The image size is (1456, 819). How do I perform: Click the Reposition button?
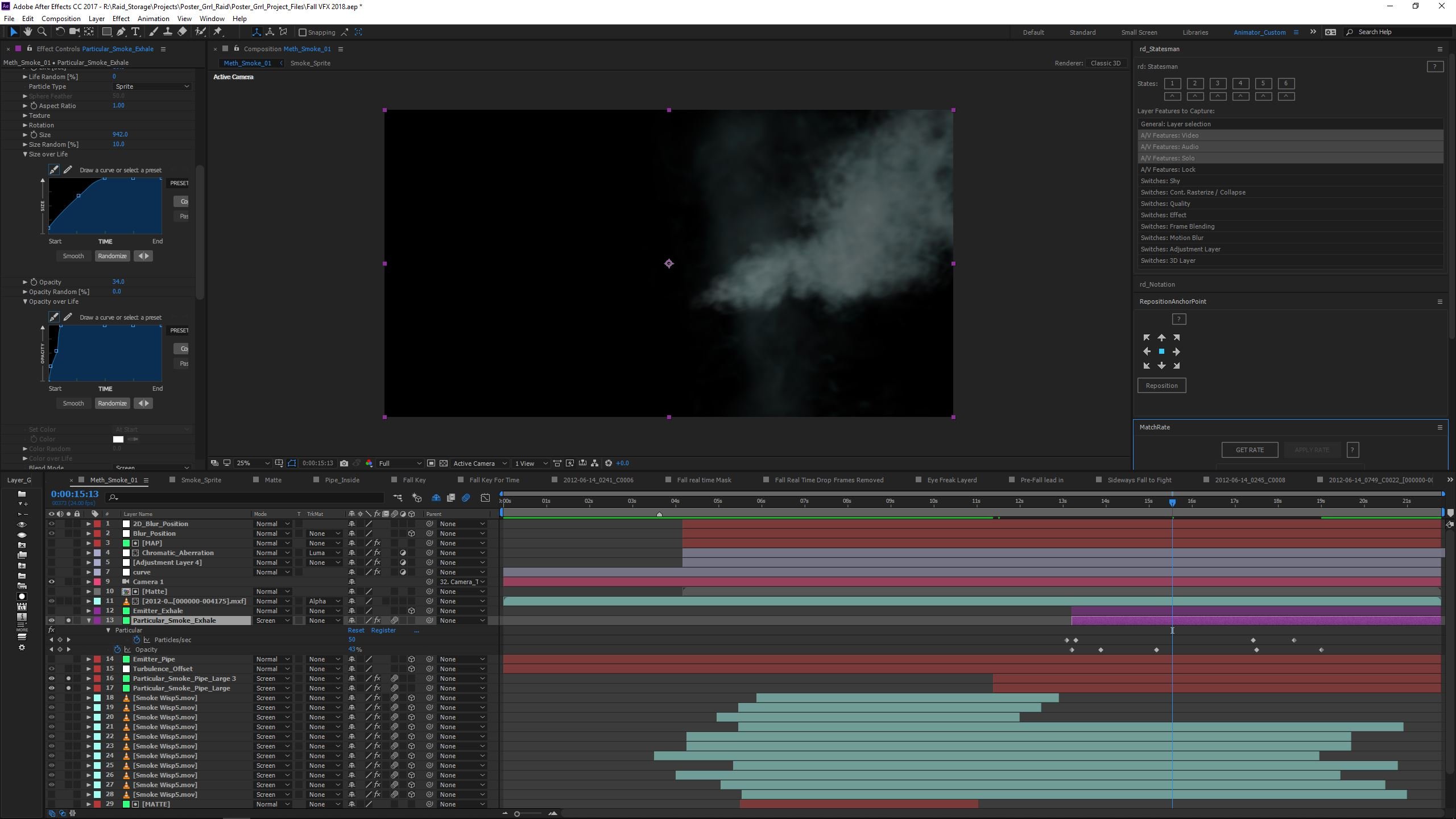(1161, 386)
